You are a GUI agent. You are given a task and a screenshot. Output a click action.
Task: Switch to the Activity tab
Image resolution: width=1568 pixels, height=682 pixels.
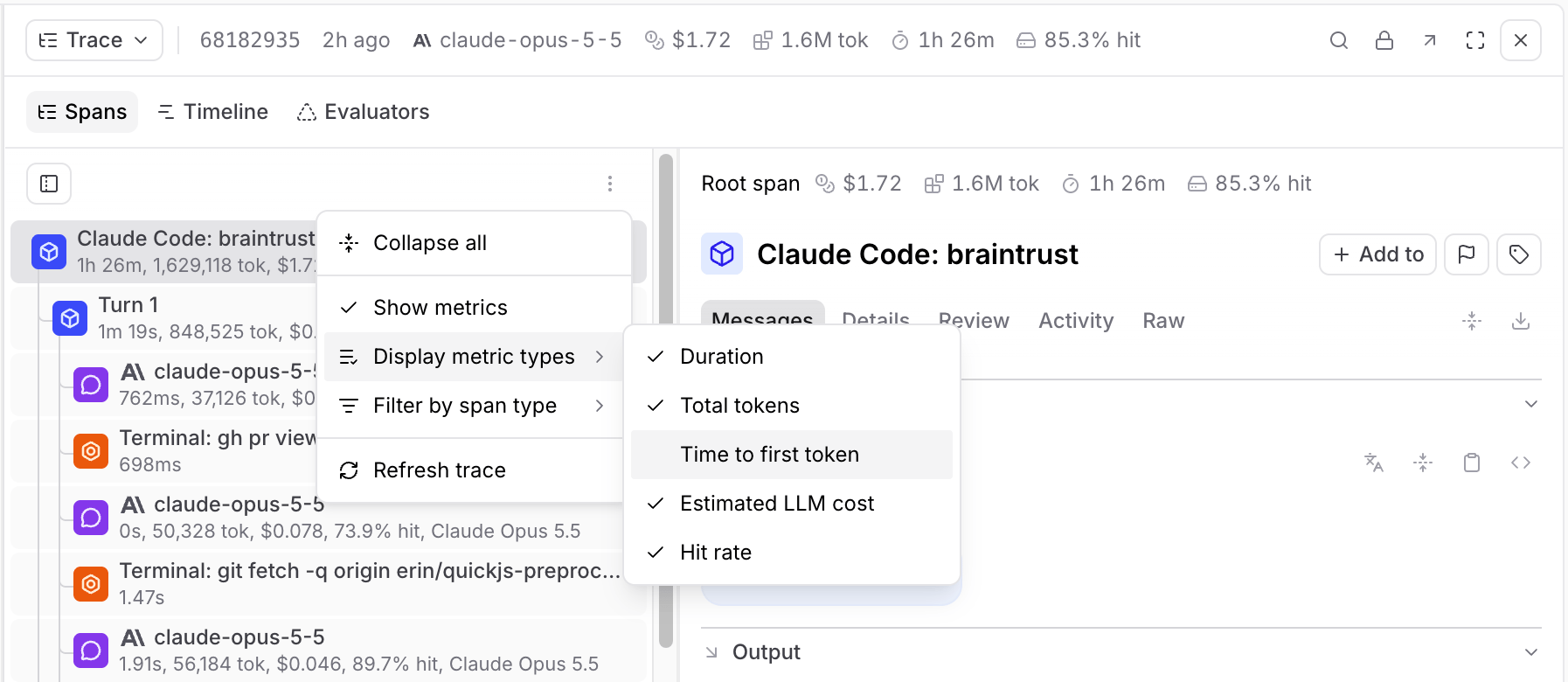point(1076,321)
